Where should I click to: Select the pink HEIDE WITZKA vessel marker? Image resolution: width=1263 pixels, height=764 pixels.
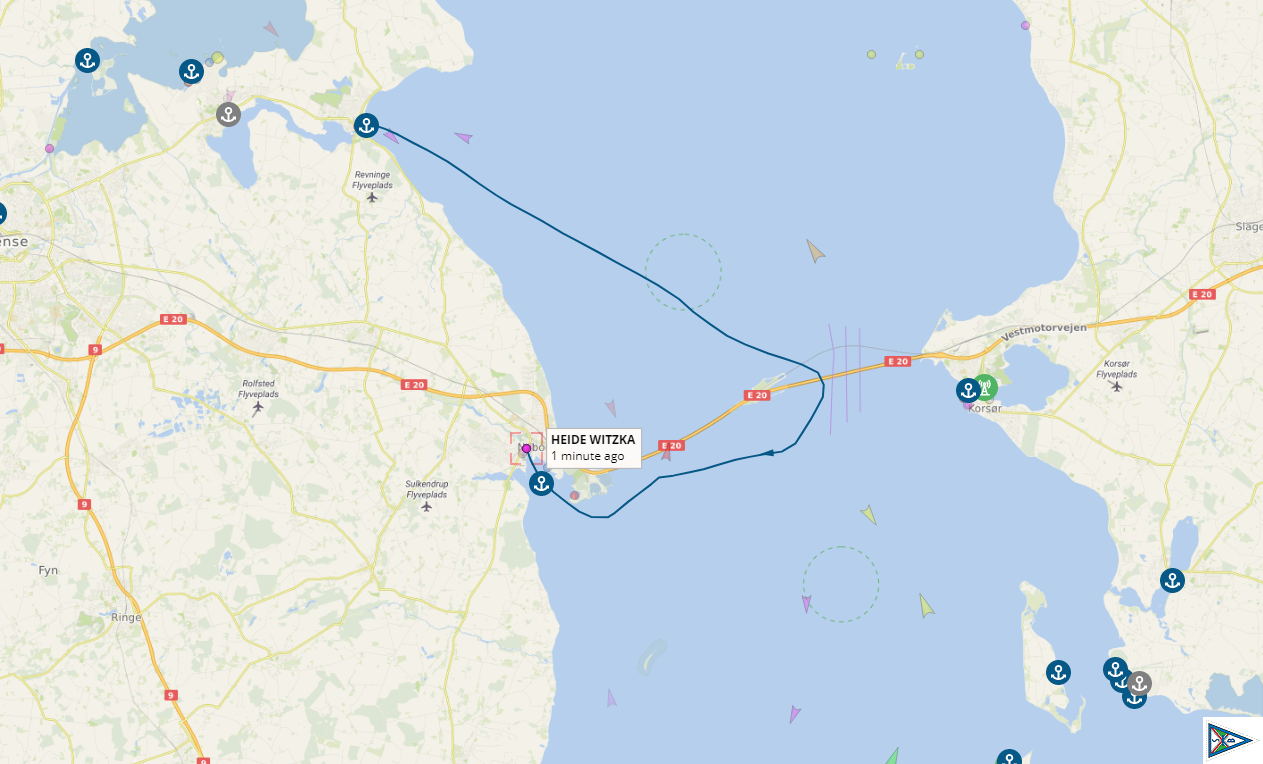coord(526,448)
